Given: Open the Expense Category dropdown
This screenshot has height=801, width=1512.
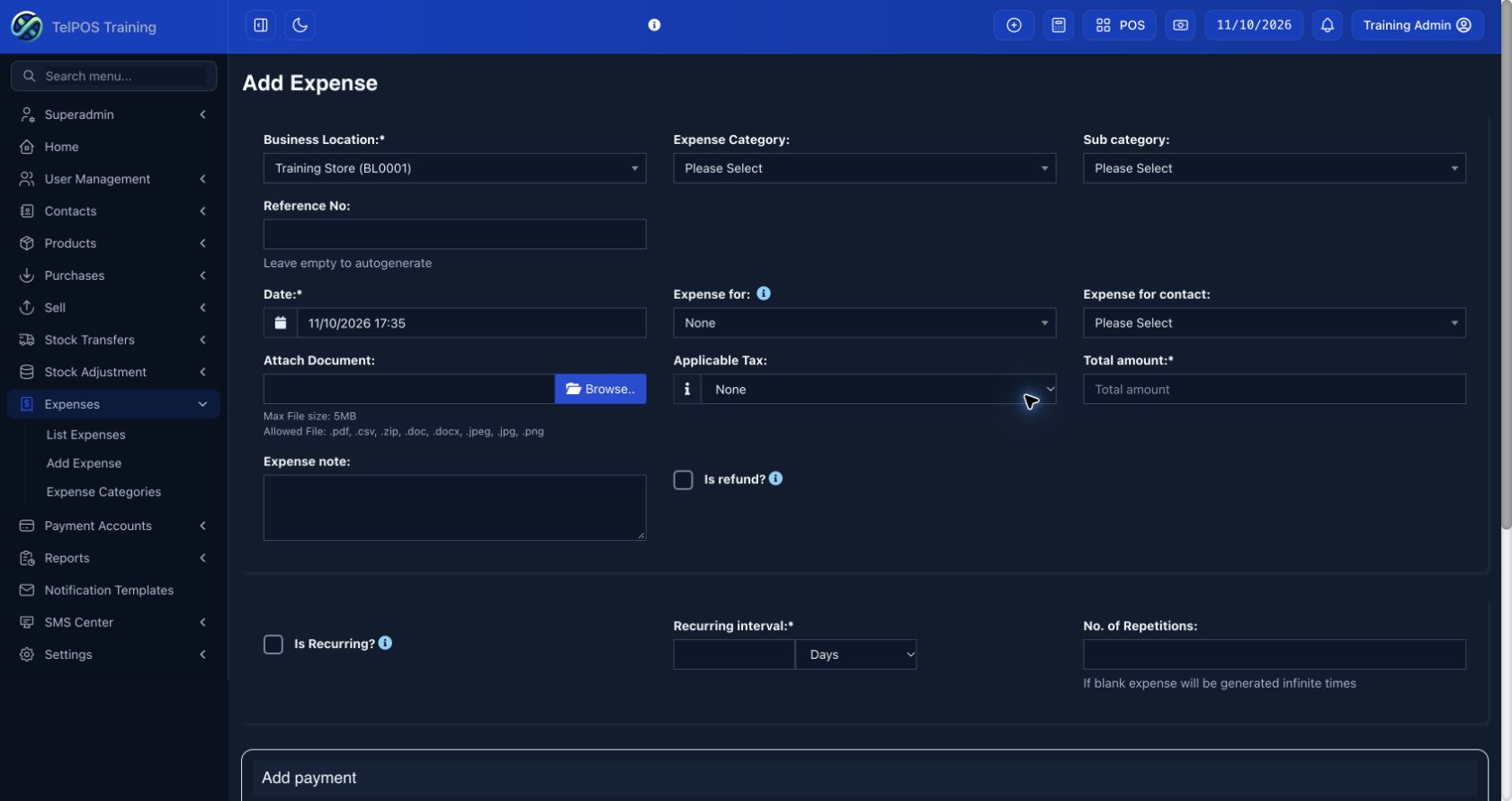Looking at the screenshot, I should click(x=865, y=168).
